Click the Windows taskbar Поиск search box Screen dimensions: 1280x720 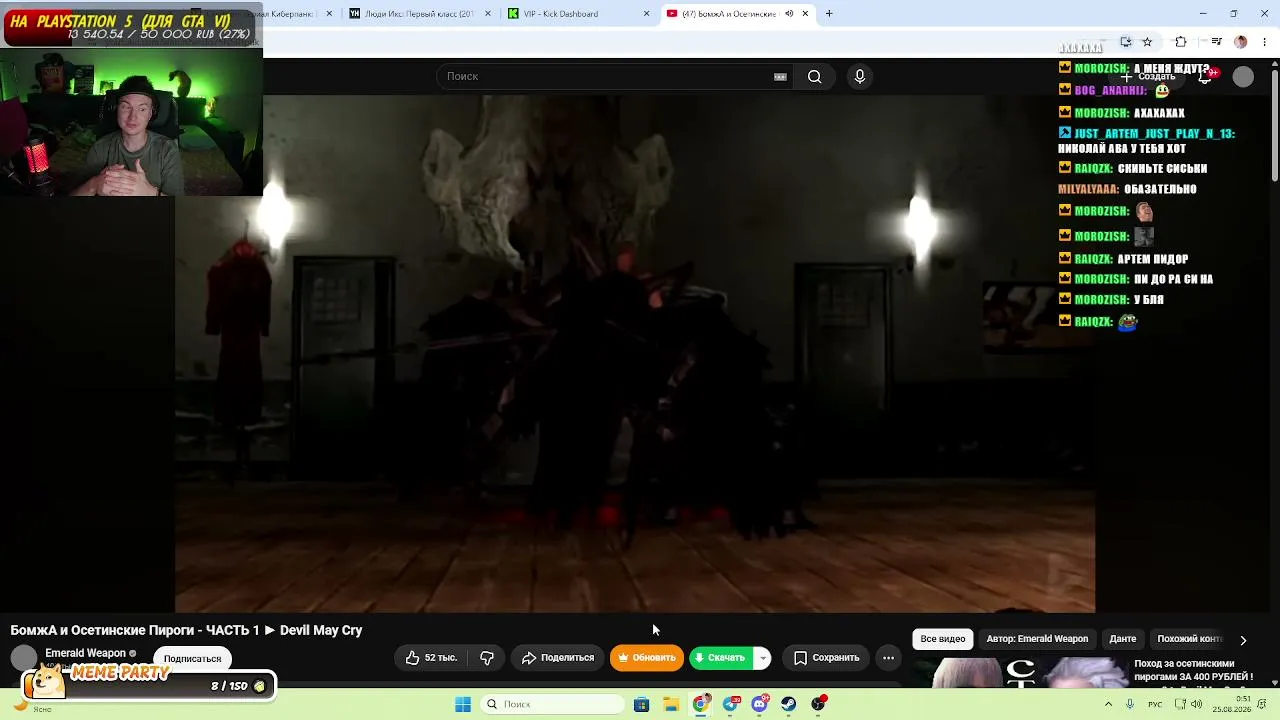[x=552, y=704]
